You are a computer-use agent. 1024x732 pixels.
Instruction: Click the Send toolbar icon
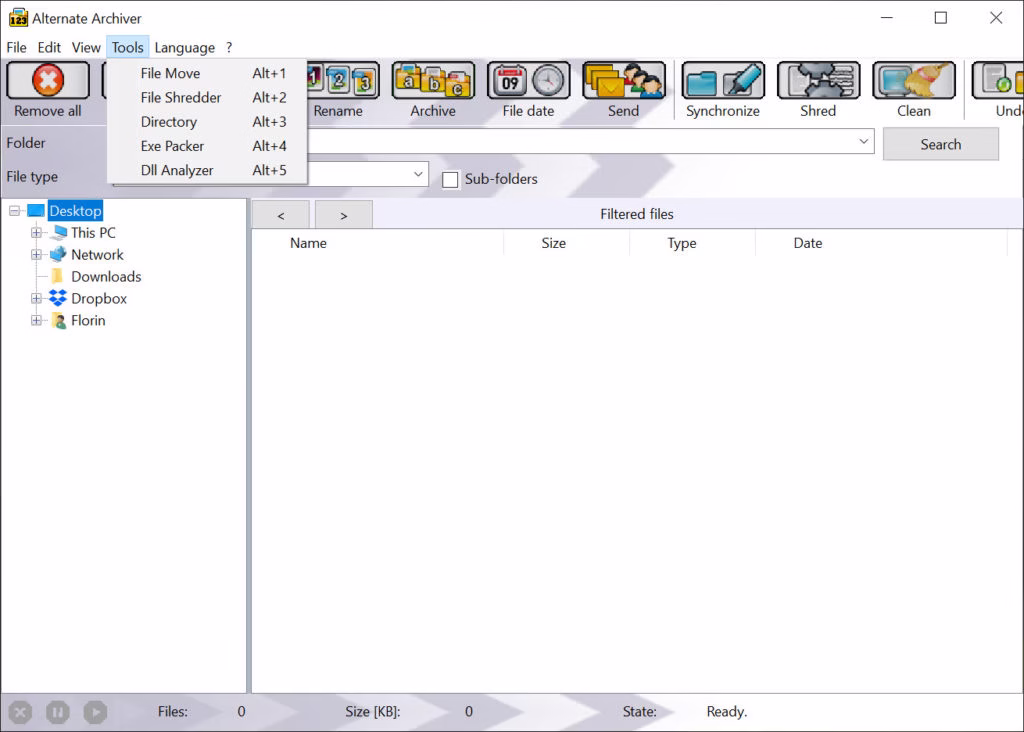click(623, 81)
